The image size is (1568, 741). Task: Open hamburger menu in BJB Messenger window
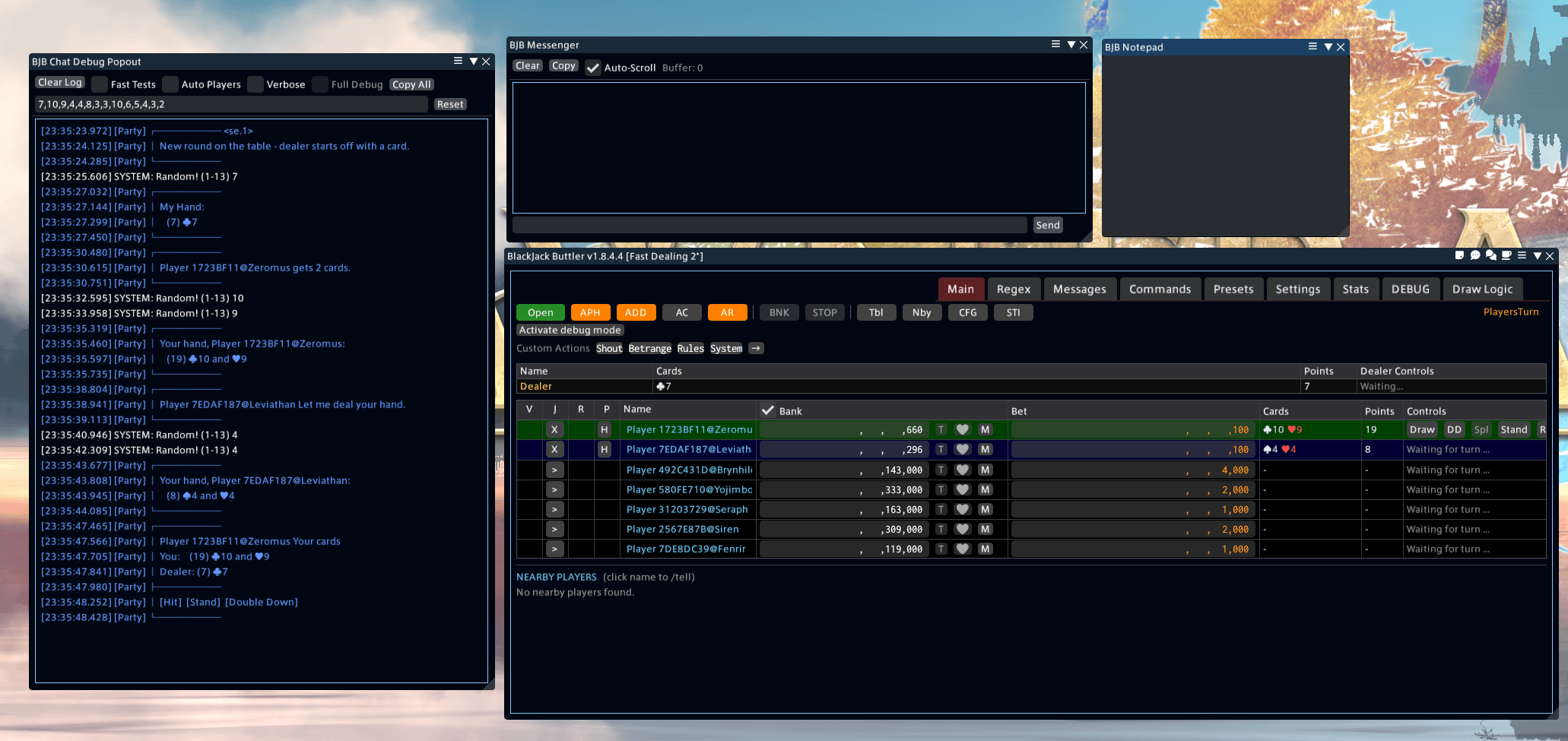click(x=1055, y=44)
